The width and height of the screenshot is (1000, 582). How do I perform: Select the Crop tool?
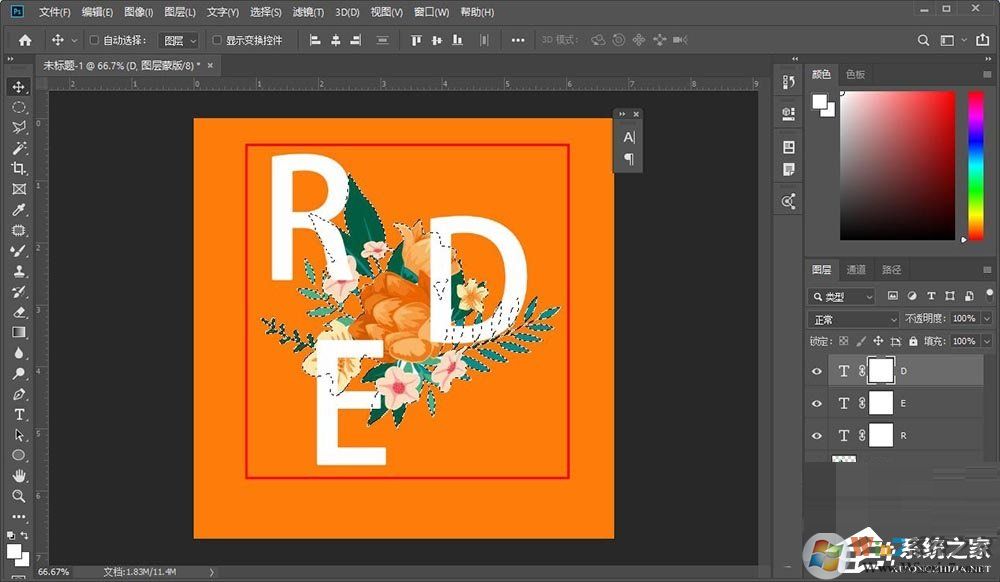[18, 167]
